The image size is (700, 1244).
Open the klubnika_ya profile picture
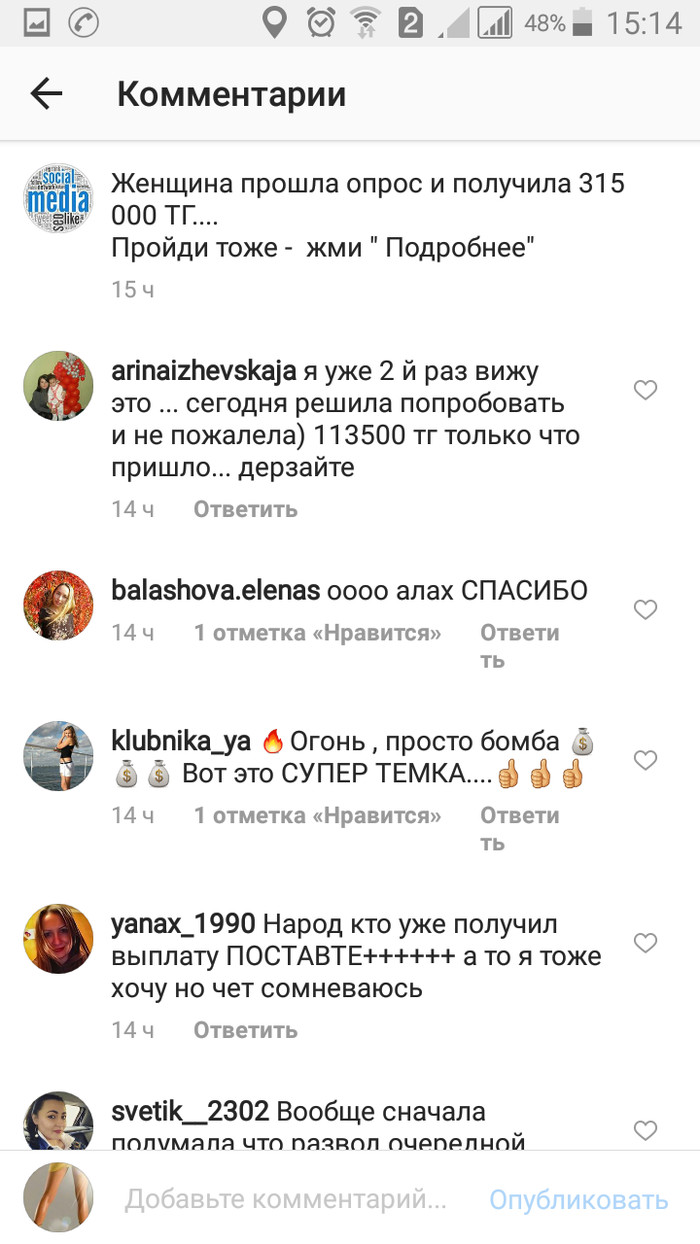pos(58,756)
